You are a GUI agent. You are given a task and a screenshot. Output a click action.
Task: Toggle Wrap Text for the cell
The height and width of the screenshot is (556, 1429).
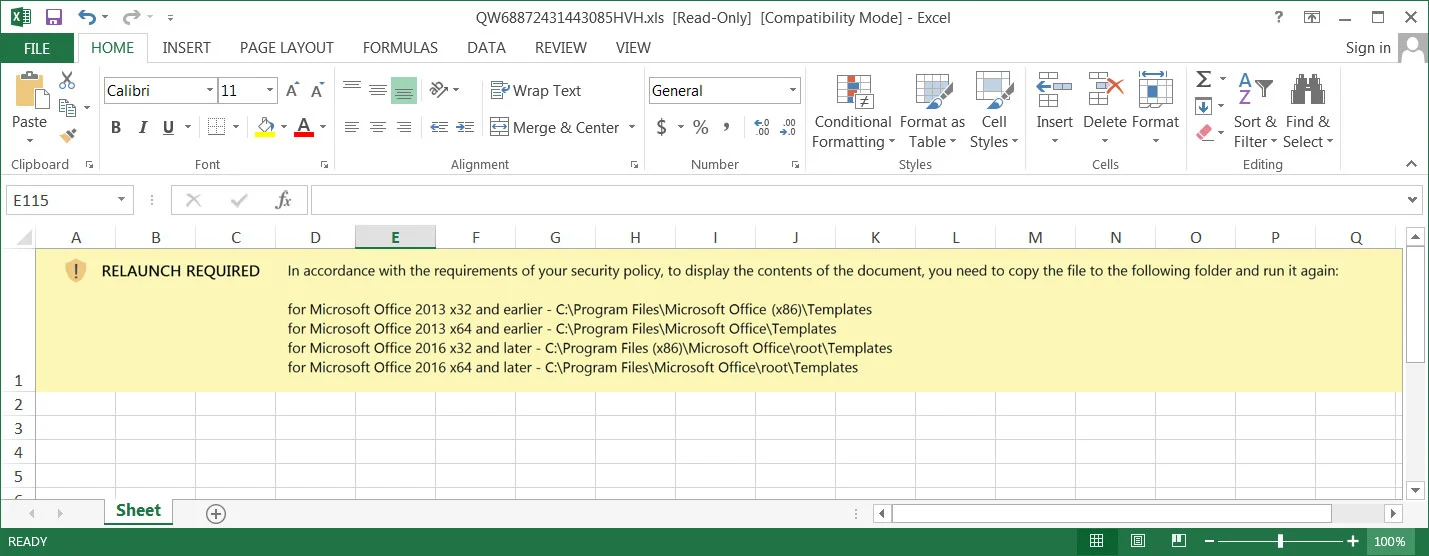535,90
